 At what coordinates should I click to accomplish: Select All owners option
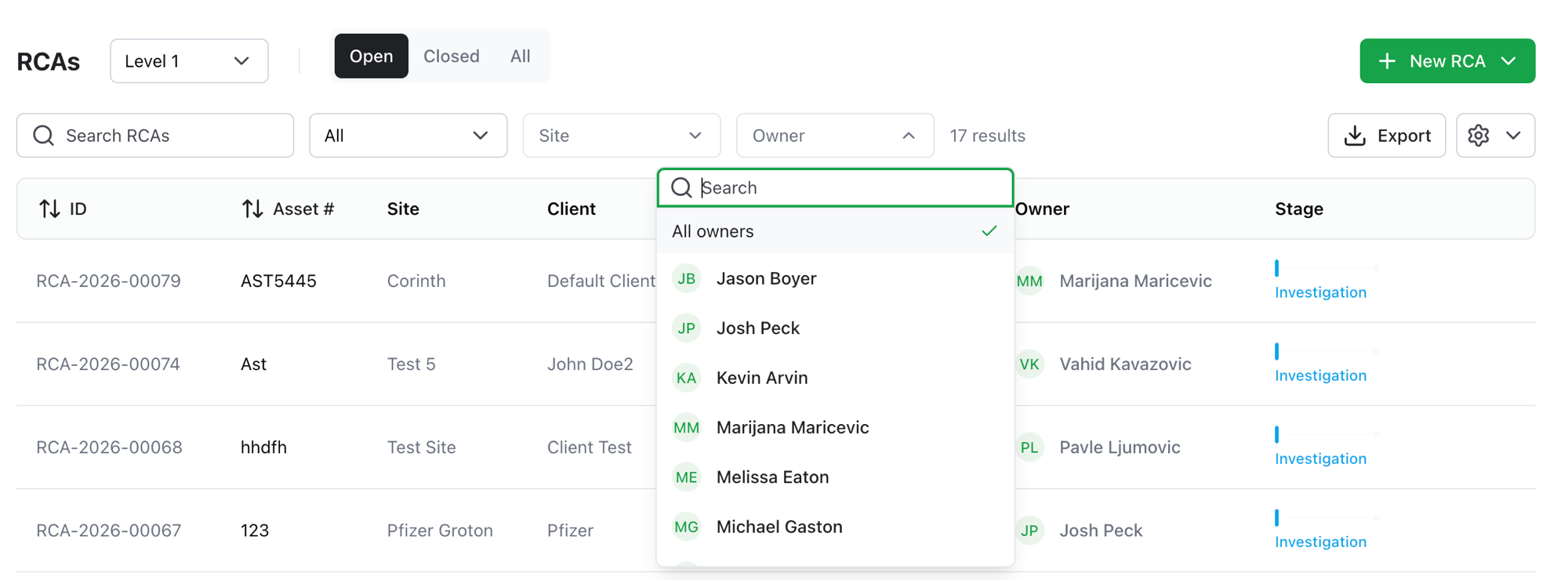[836, 231]
